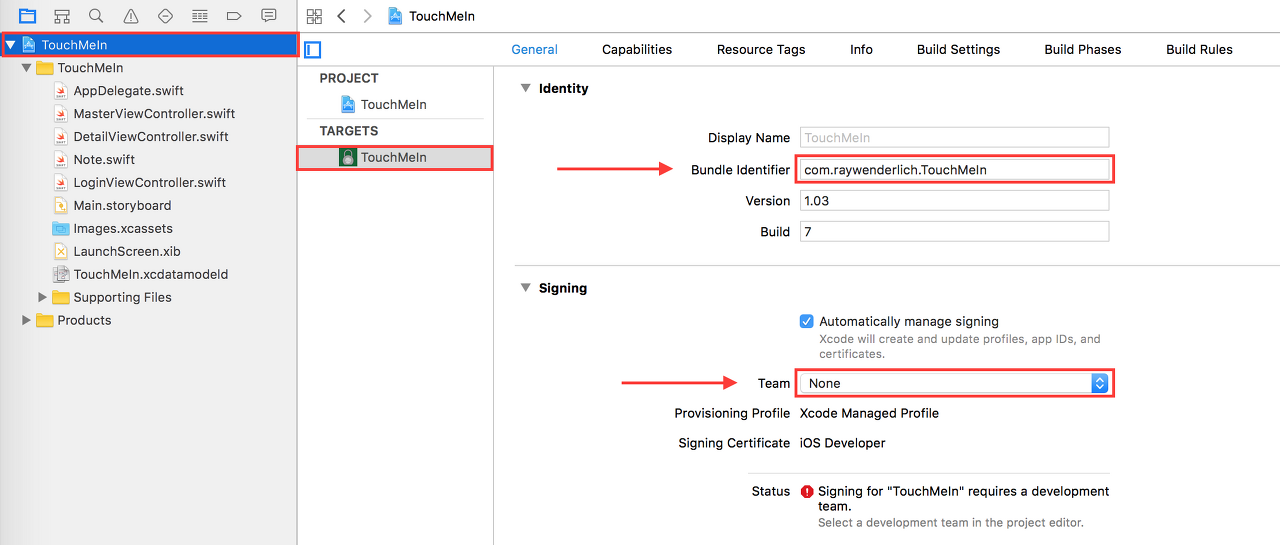Open LaunchScreen.xib file
Viewport: 1280px width, 545px height.
(127, 252)
